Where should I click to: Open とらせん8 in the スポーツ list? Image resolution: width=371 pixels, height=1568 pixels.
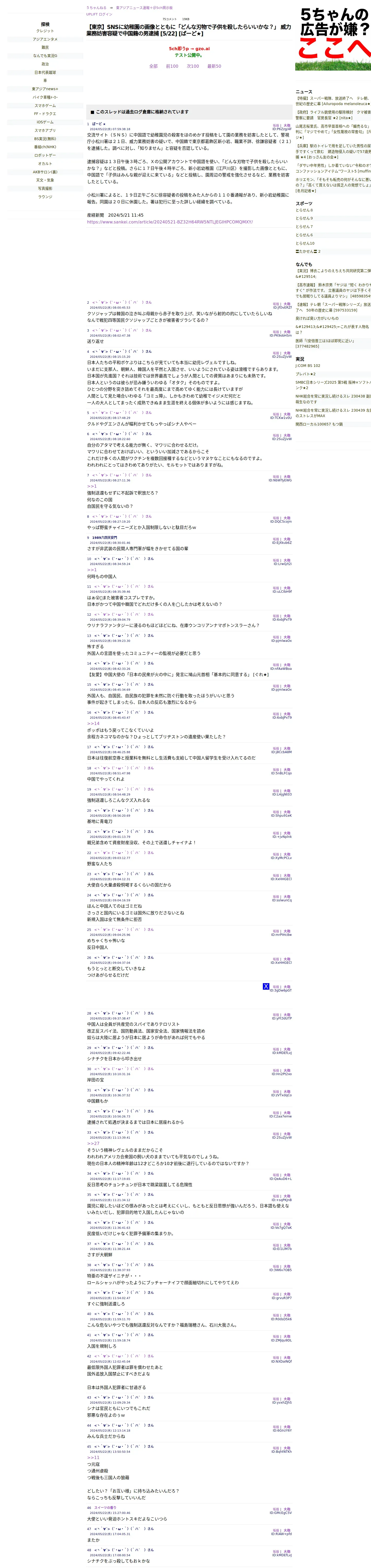pos(304,210)
